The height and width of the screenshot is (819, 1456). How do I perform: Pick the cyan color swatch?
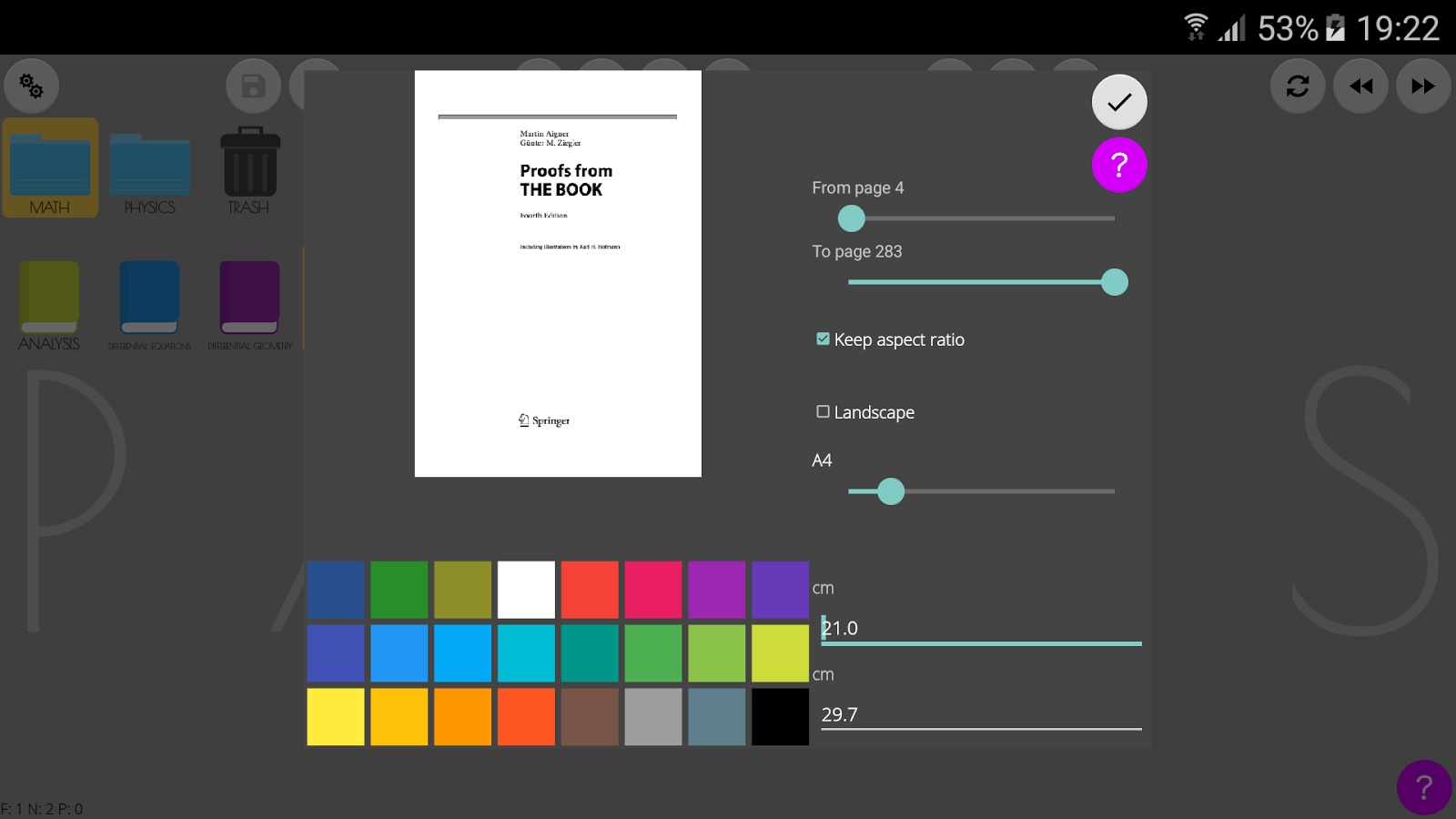[x=526, y=653]
